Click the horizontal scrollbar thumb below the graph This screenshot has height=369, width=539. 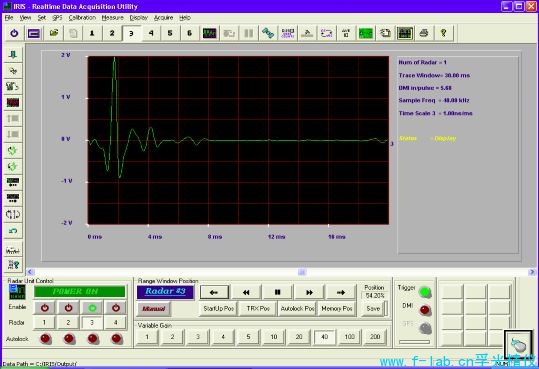[302, 272]
